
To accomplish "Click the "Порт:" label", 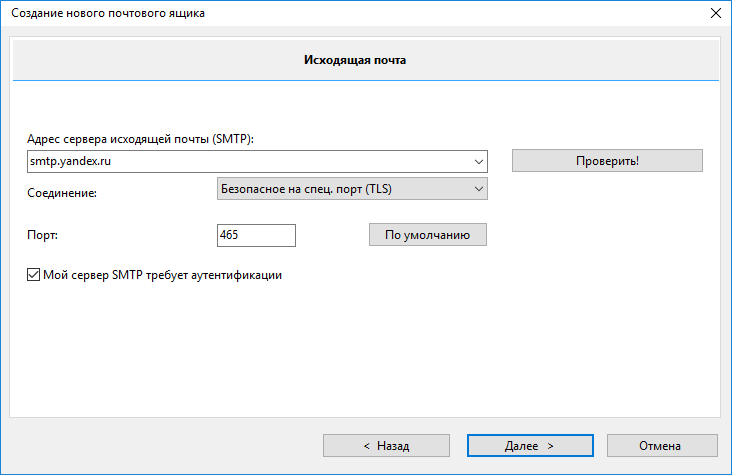I will point(43,235).
